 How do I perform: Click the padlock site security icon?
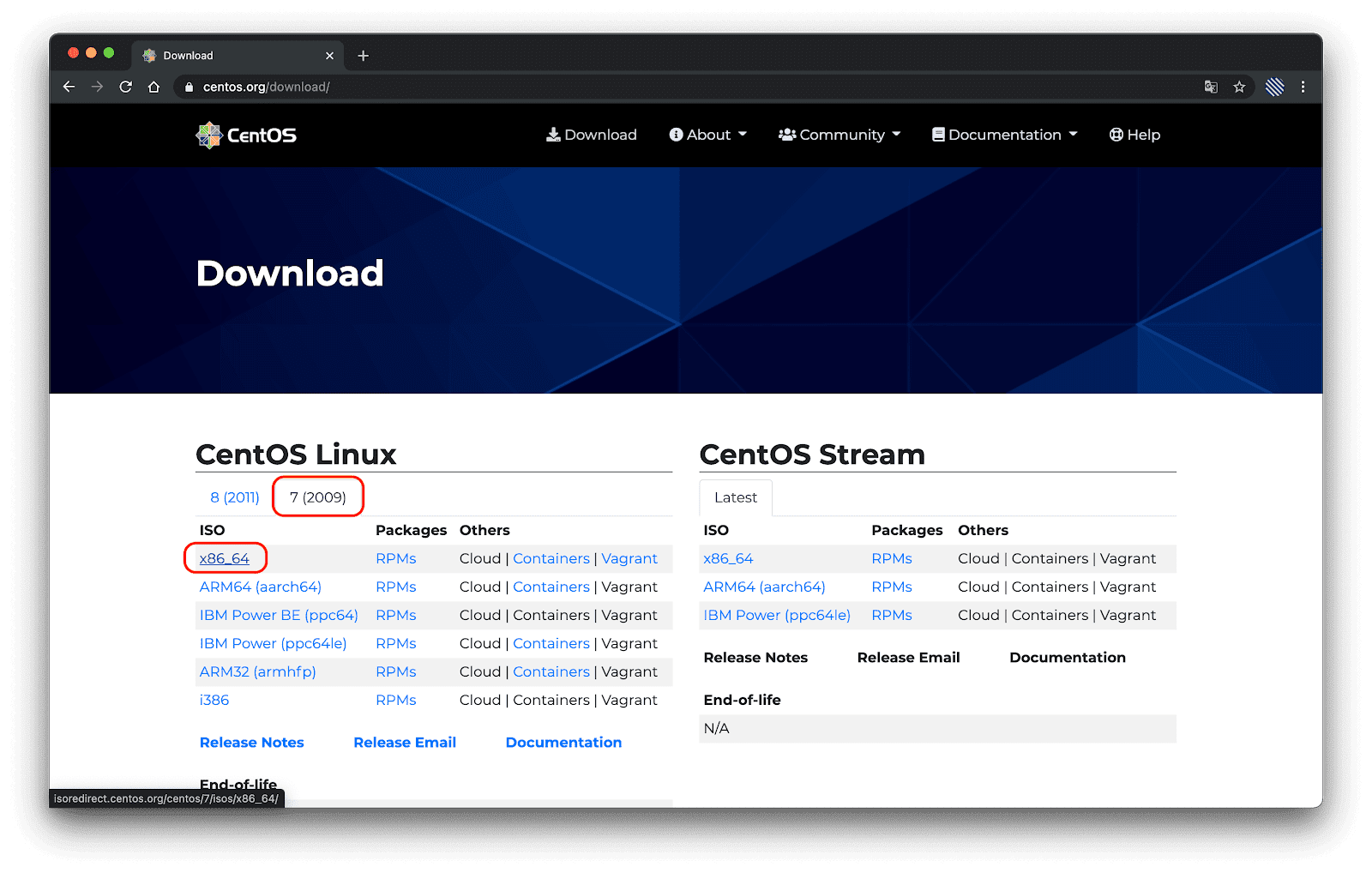point(189,87)
